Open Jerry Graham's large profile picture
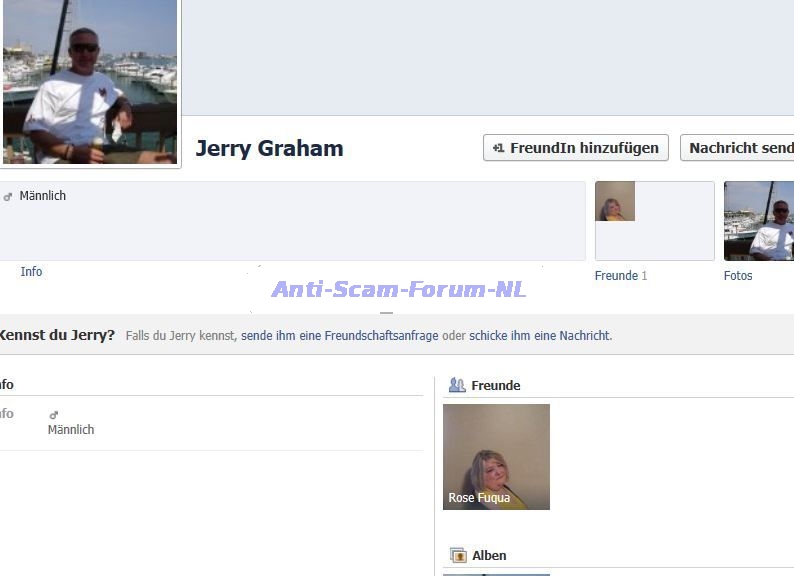The height and width of the screenshot is (576, 794). [x=90, y=82]
